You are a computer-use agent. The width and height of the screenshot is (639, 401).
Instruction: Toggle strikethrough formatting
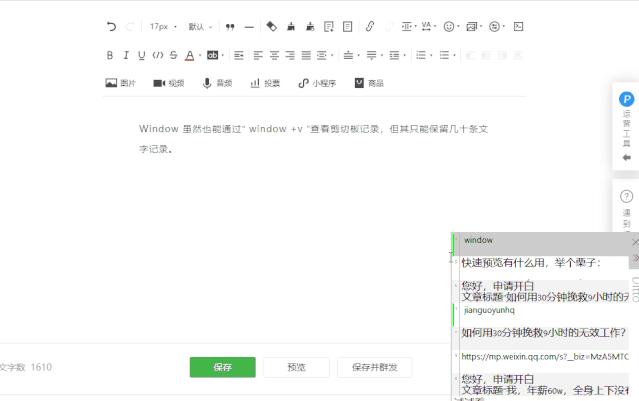[x=174, y=55]
